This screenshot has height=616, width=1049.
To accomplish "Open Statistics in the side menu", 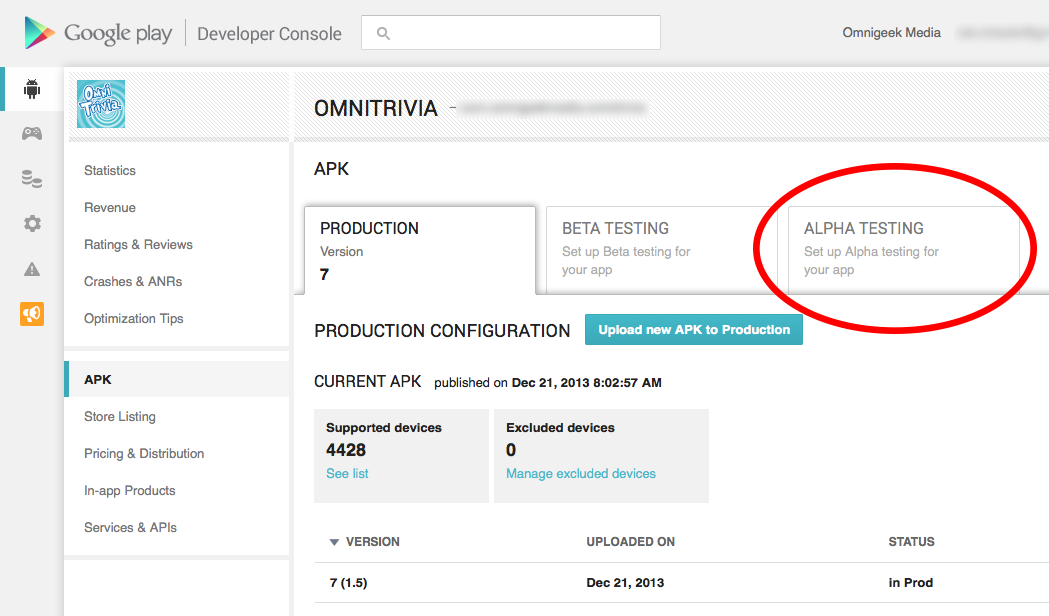I will pos(110,171).
